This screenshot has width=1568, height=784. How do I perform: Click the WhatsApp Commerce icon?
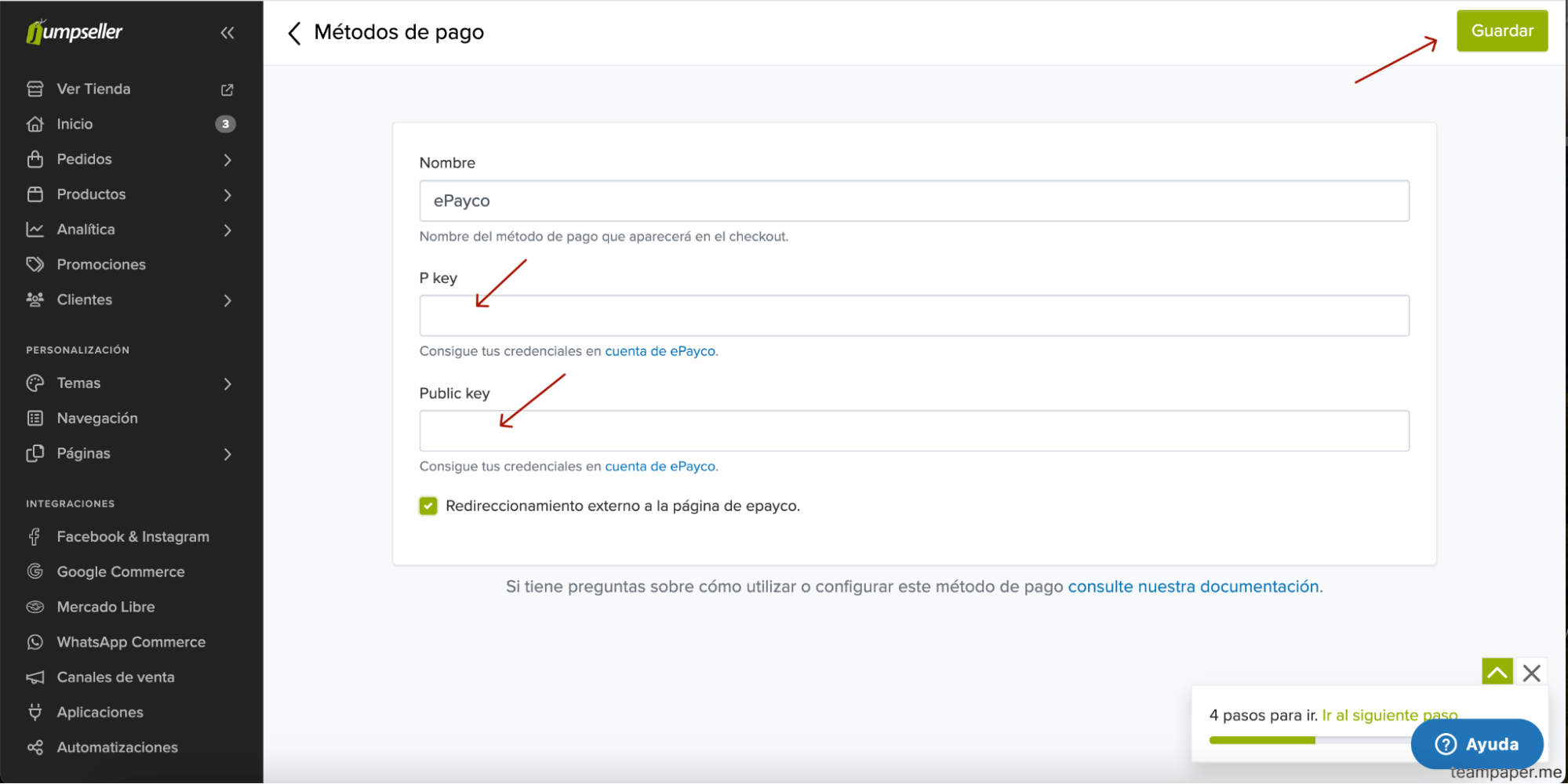pyautogui.click(x=35, y=642)
